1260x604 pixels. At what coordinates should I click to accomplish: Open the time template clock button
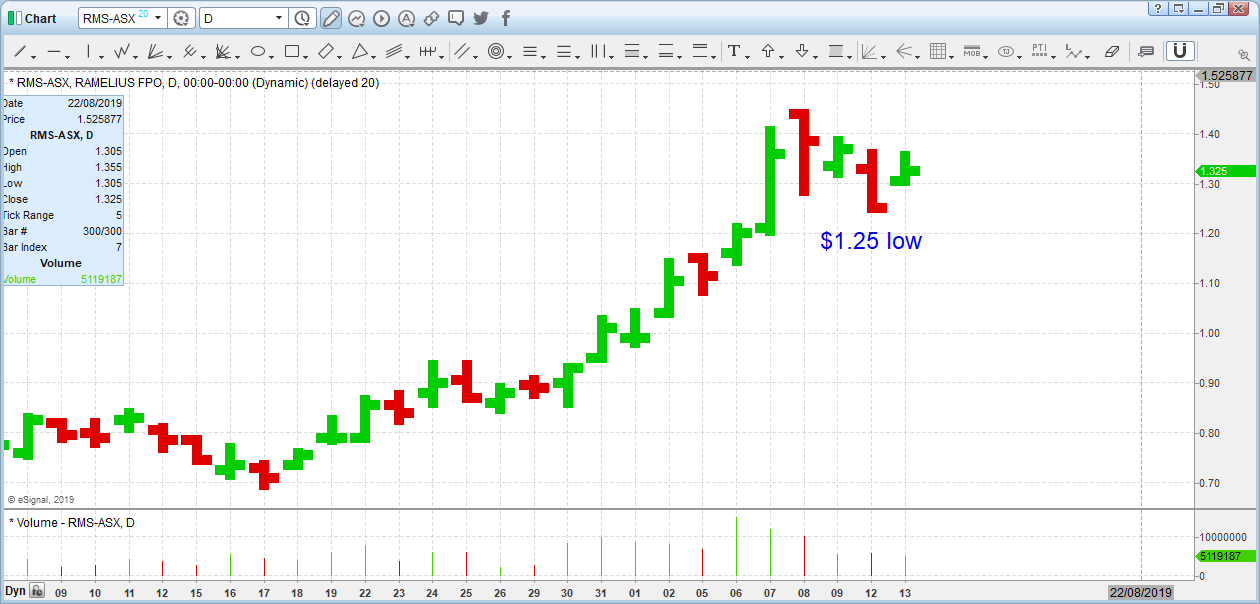click(x=304, y=18)
